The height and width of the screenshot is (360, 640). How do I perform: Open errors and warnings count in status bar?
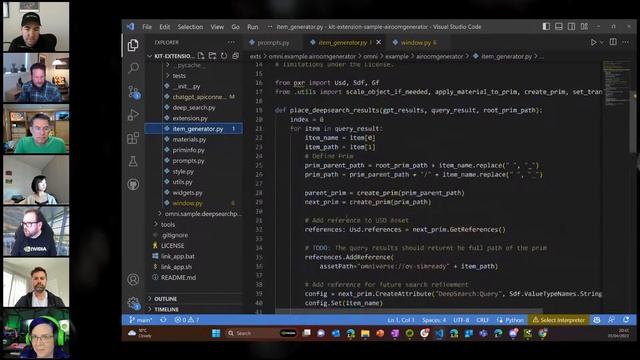click(x=187, y=320)
